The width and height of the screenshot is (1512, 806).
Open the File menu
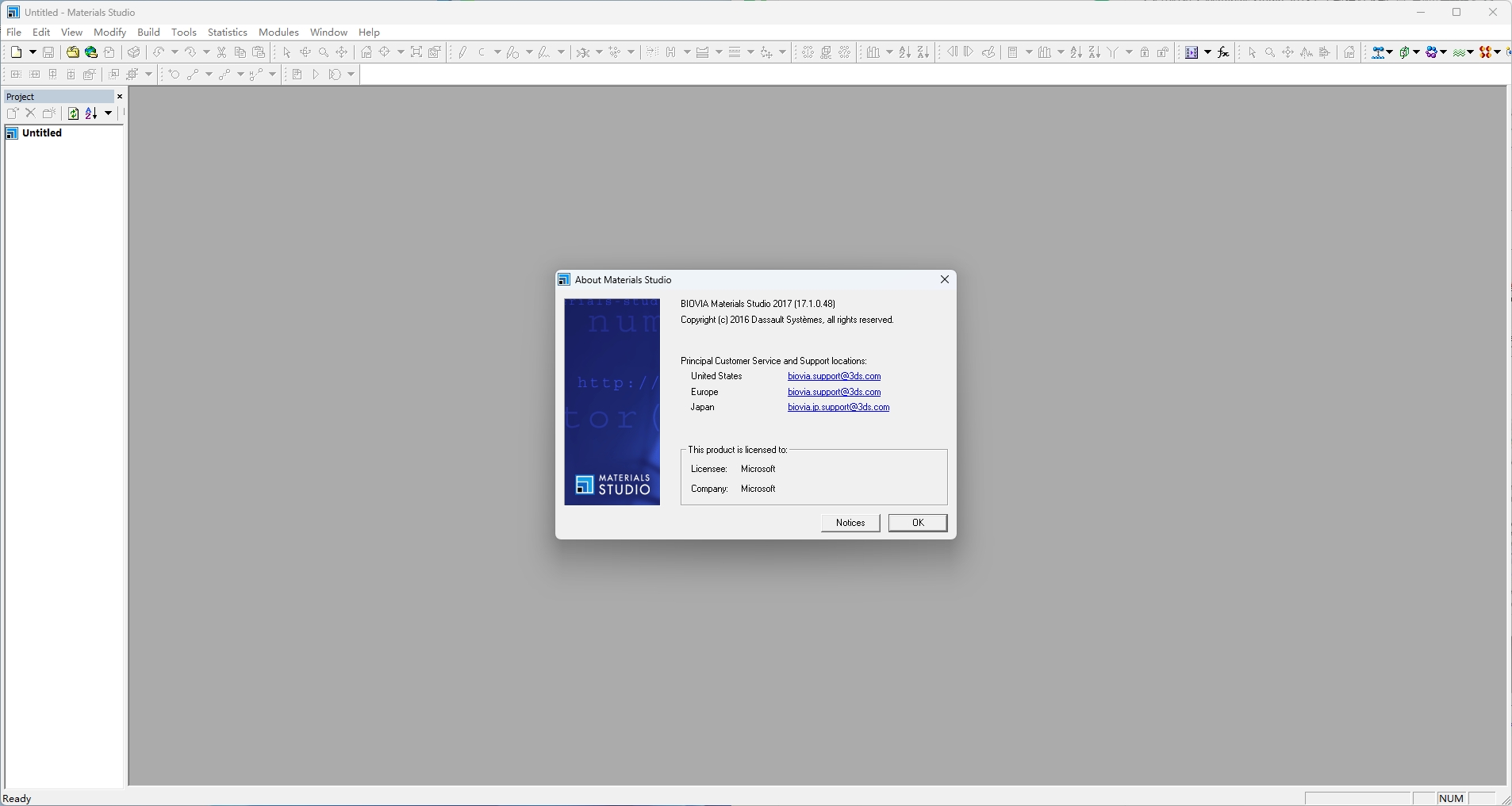(13, 33)
